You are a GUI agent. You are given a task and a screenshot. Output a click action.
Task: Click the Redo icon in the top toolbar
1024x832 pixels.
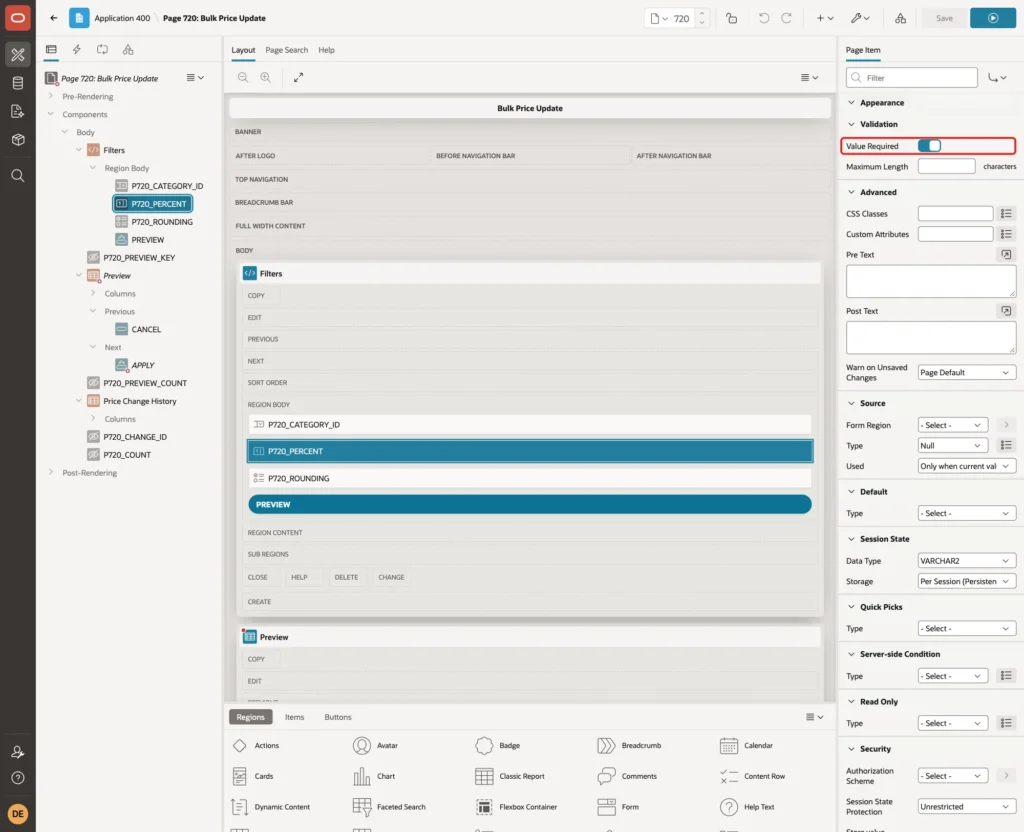786,18
